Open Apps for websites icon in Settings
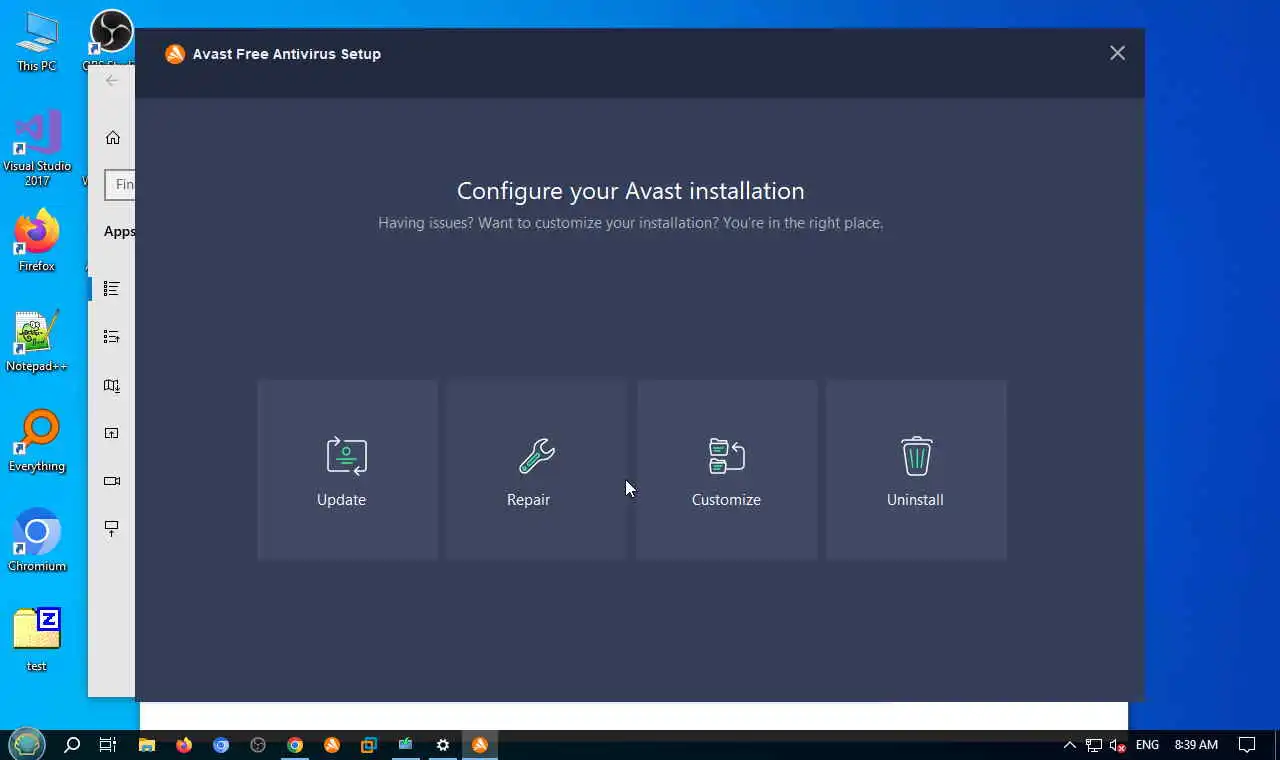The image size is (1280, 760). [111, 433]
